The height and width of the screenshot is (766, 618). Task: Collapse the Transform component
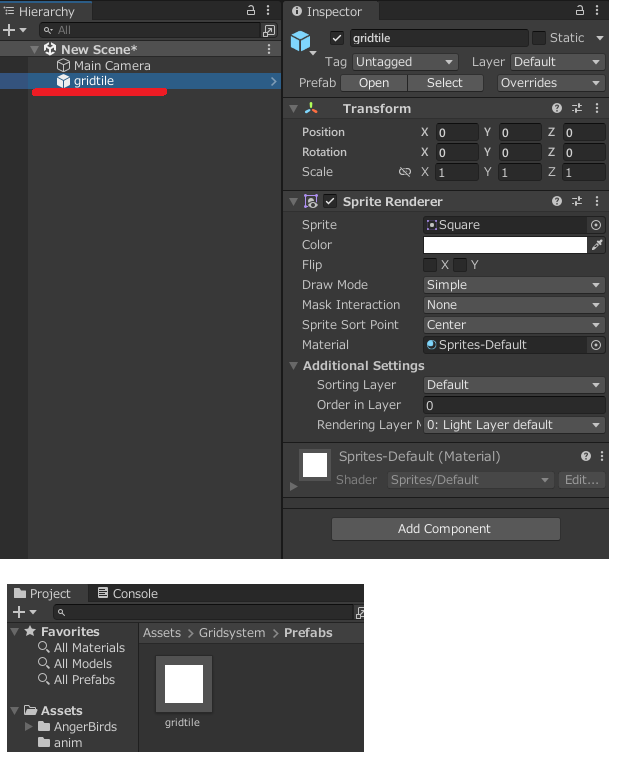click(294, 108)
